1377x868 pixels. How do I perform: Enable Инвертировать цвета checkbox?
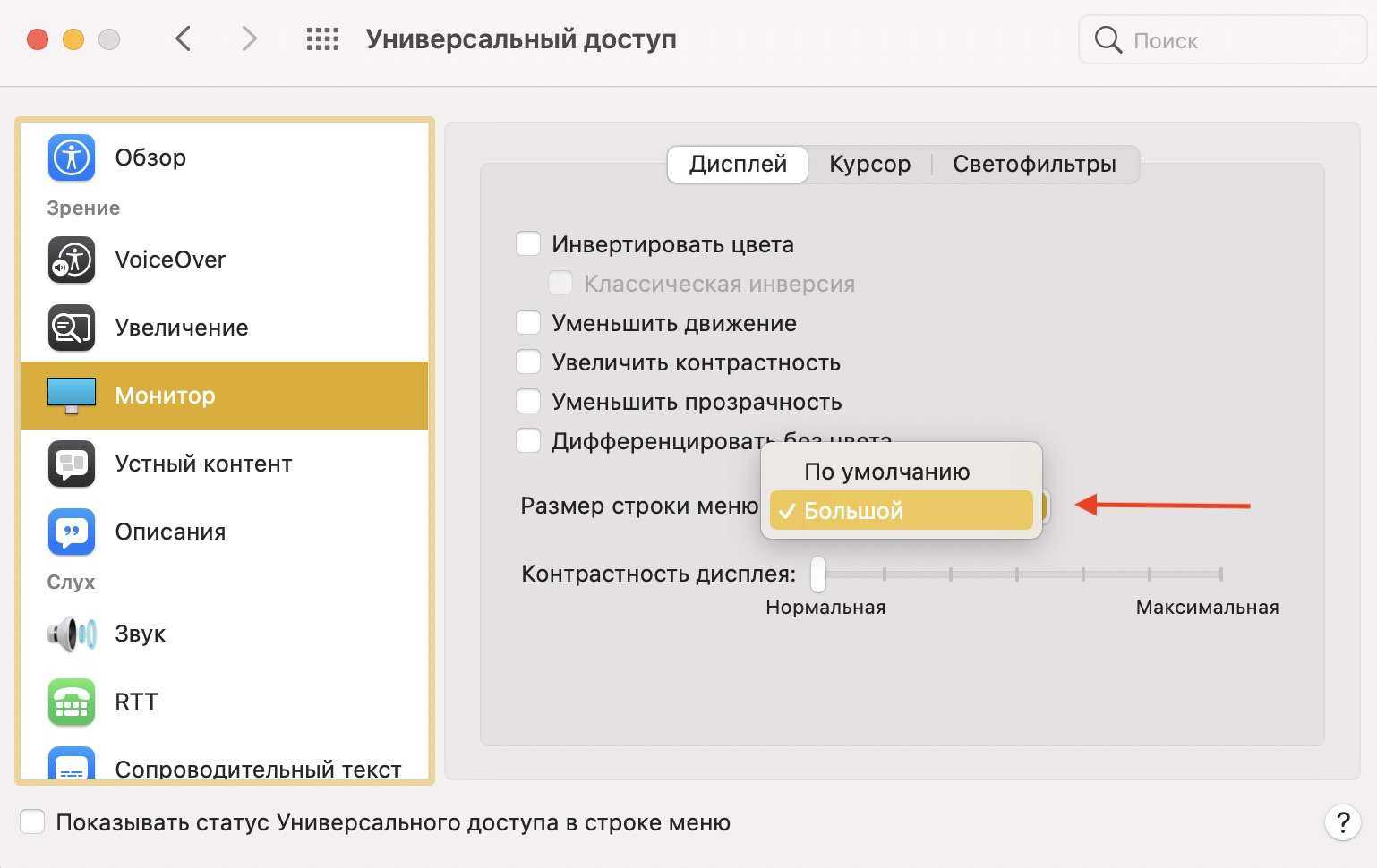point(528,244)
